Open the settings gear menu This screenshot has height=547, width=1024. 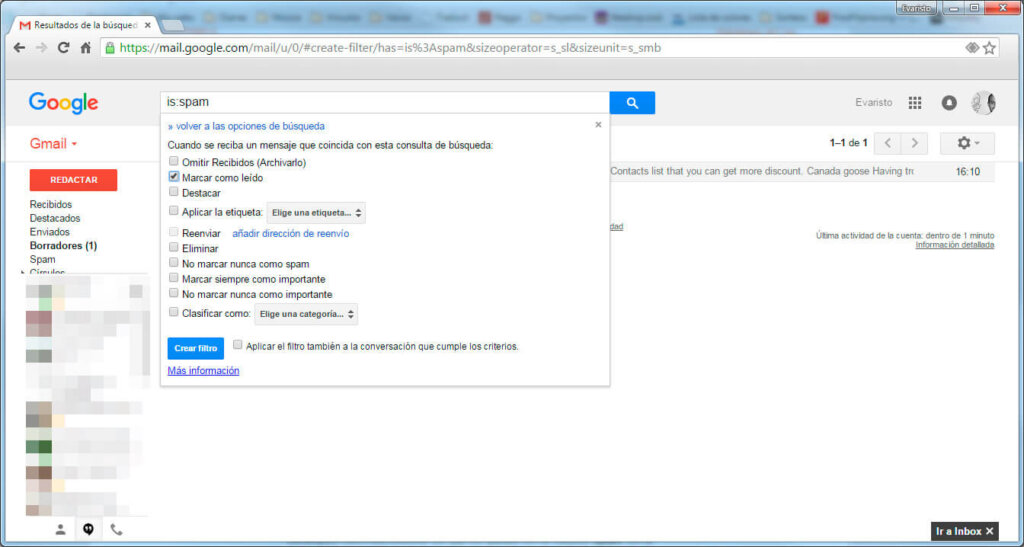(967, 143)
